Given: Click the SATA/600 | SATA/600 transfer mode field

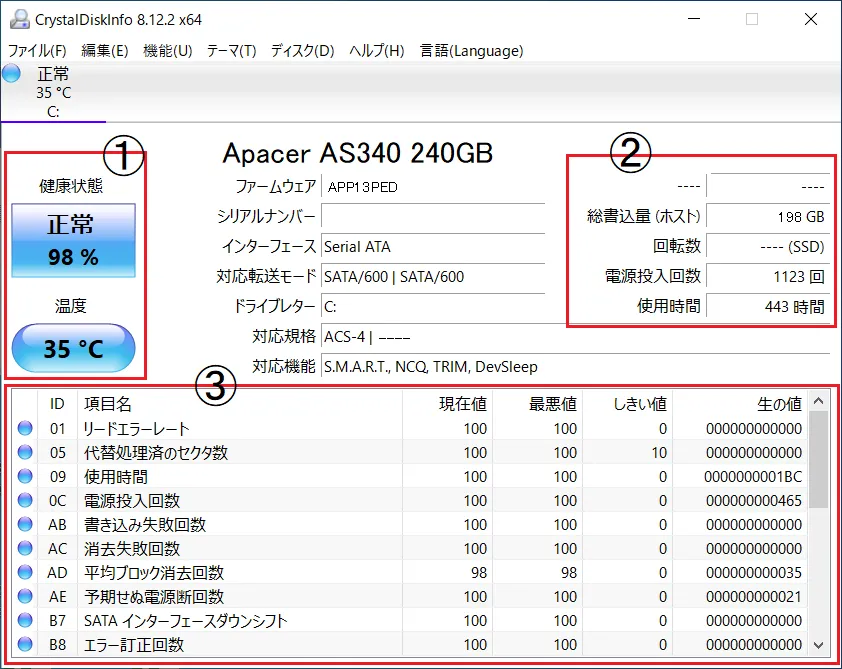Looking at the screenshot, I should click(x=433, y=277).
